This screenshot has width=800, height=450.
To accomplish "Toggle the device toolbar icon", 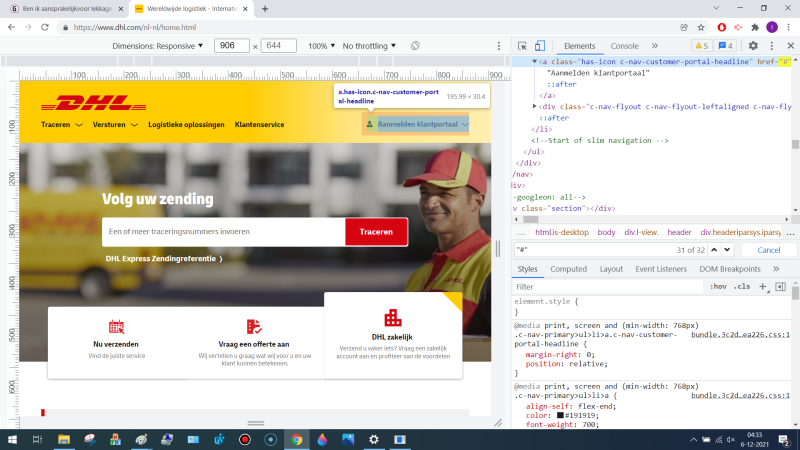I will tap(540, 46).
